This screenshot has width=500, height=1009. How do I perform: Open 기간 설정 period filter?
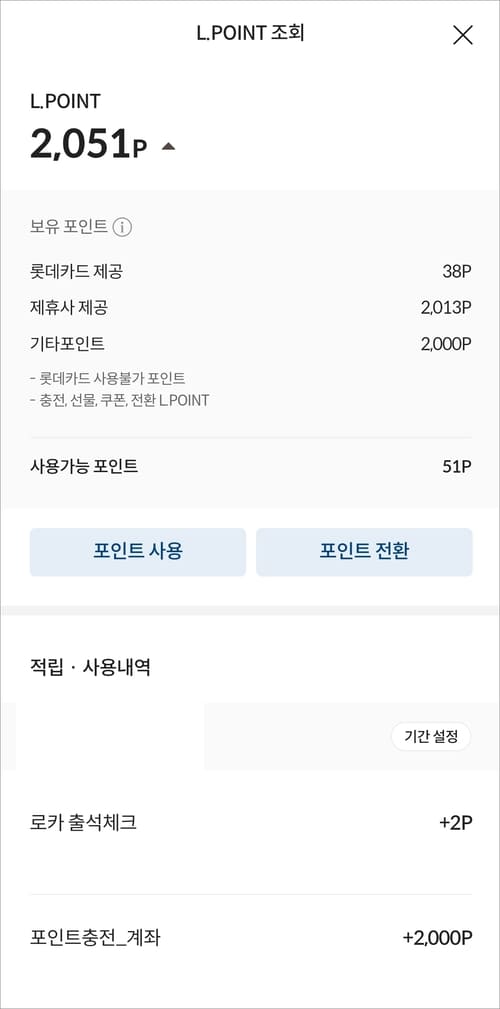[x=431, y=737]
